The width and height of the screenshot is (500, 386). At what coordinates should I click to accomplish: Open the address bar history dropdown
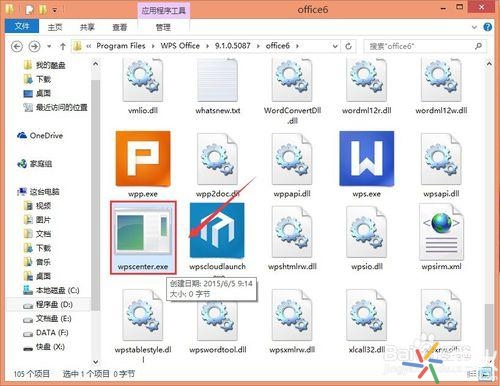[335, 46]
